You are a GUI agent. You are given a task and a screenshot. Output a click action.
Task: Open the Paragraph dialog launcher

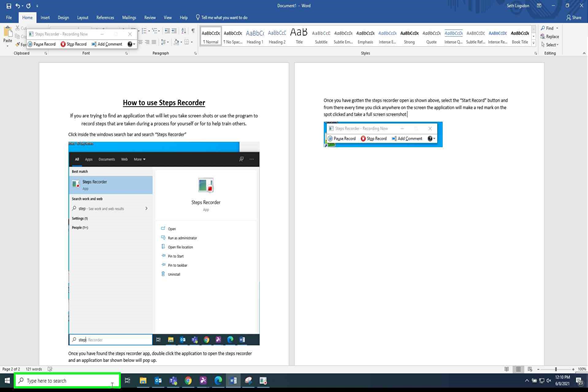pos(195,54)
